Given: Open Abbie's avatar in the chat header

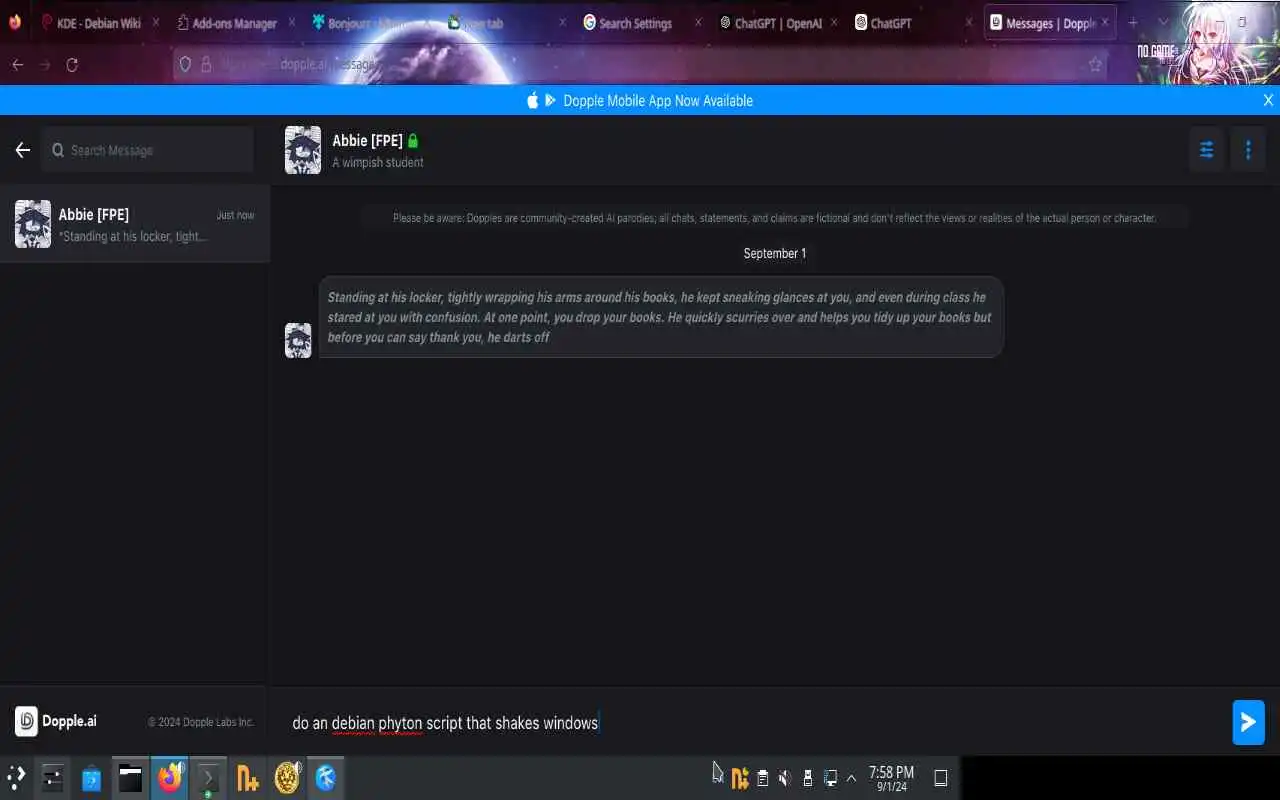Looking at the screenshot, I should coord(303,150).
